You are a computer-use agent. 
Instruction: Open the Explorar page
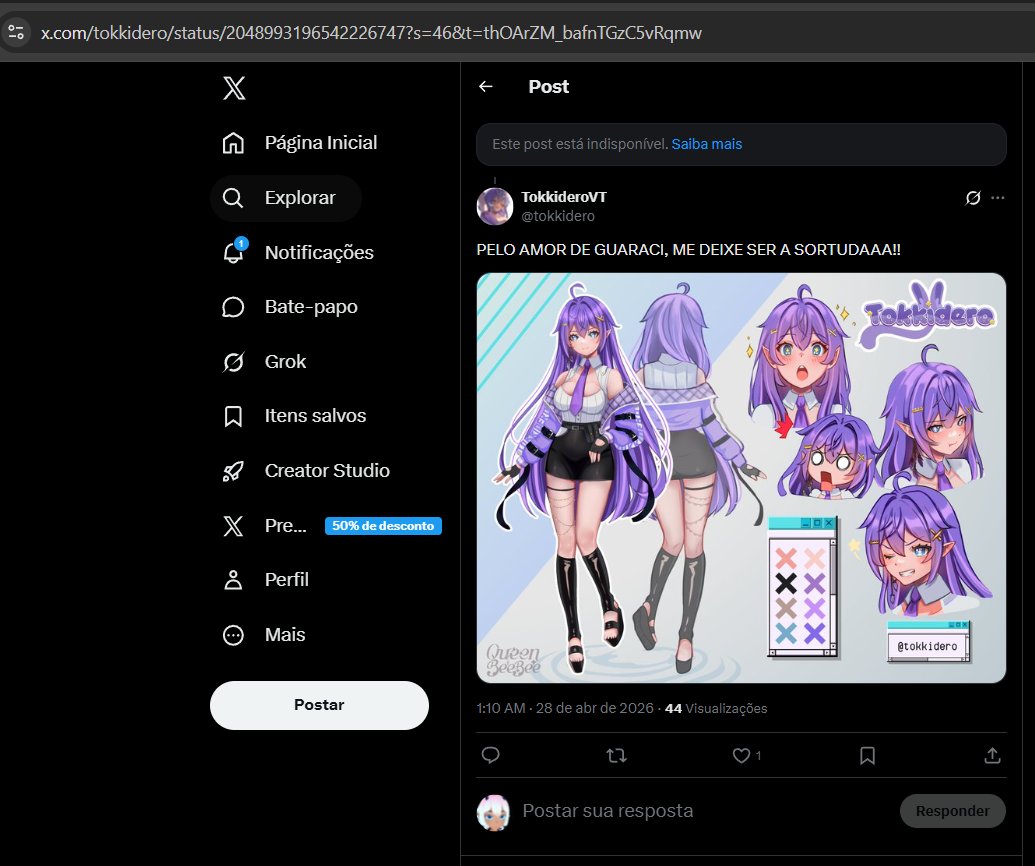(x=286, y=198)
